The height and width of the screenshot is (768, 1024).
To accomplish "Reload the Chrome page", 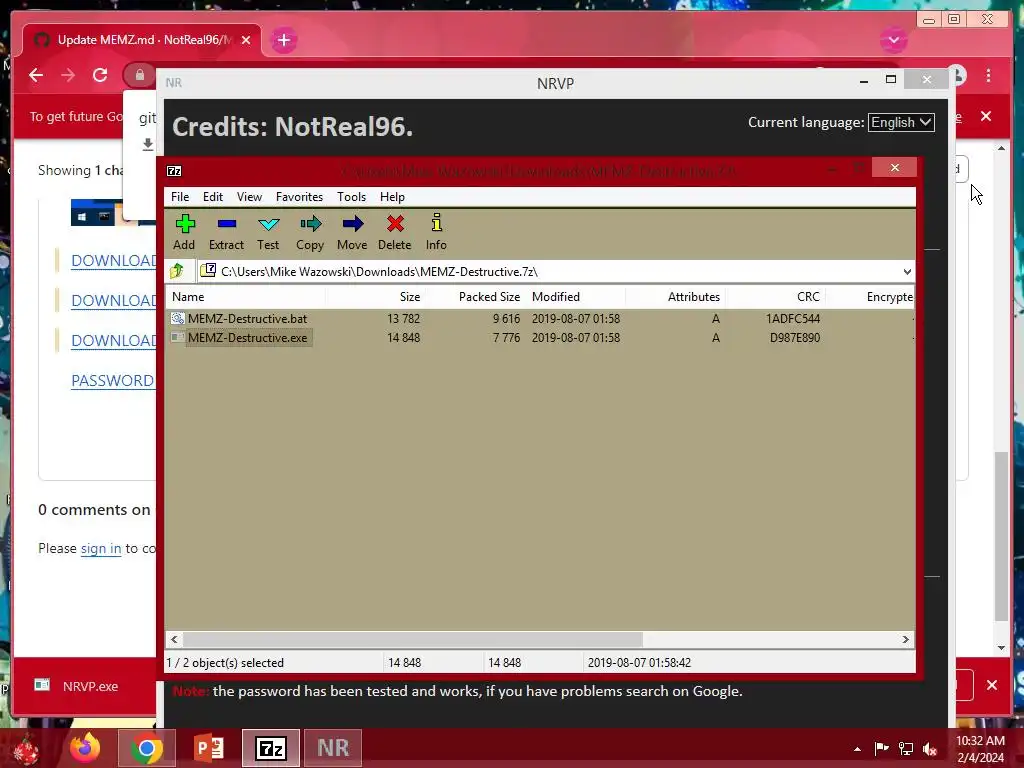I will coord(100,75).
